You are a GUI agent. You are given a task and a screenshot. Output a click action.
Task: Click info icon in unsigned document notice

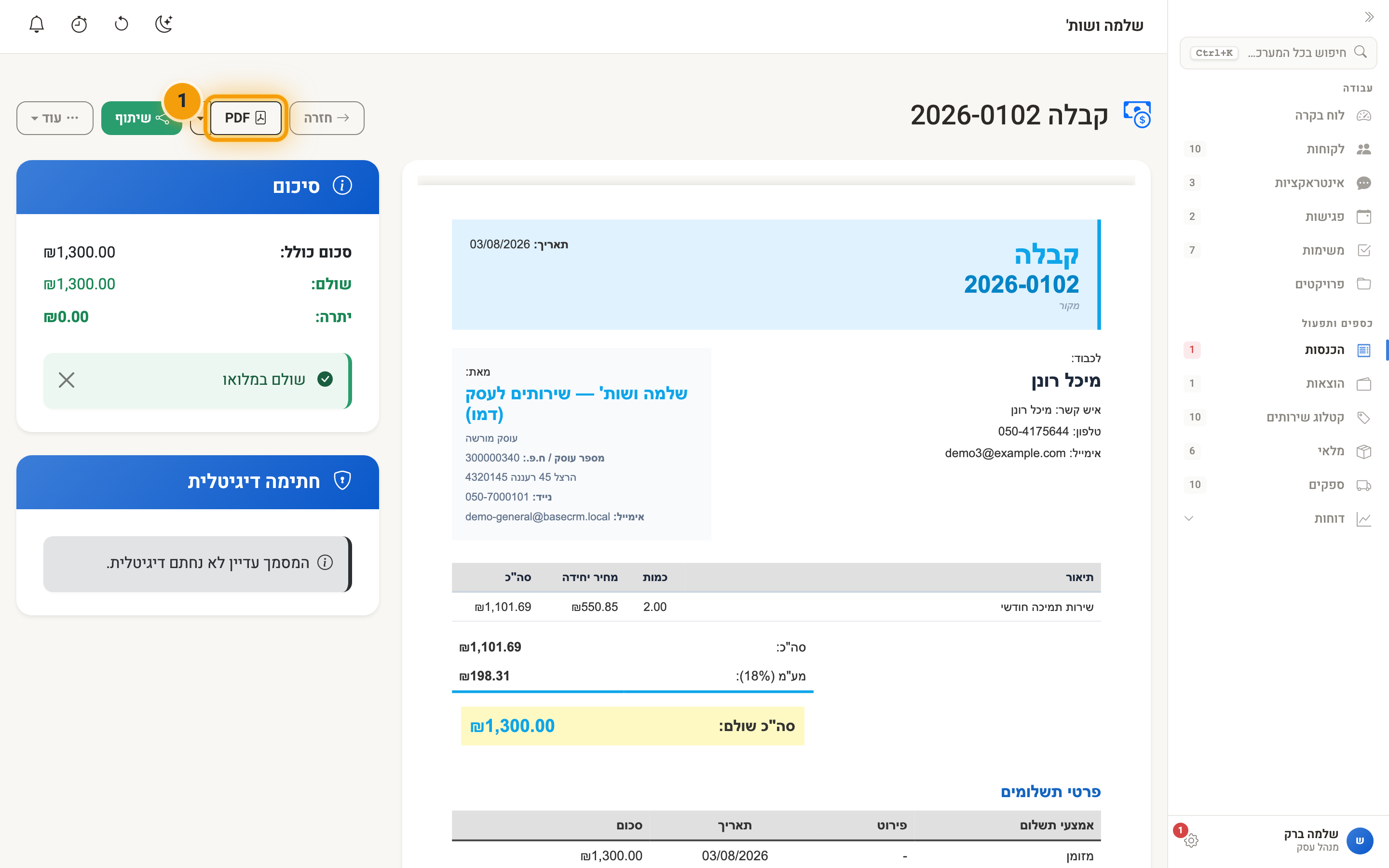[x=325, y=563]
